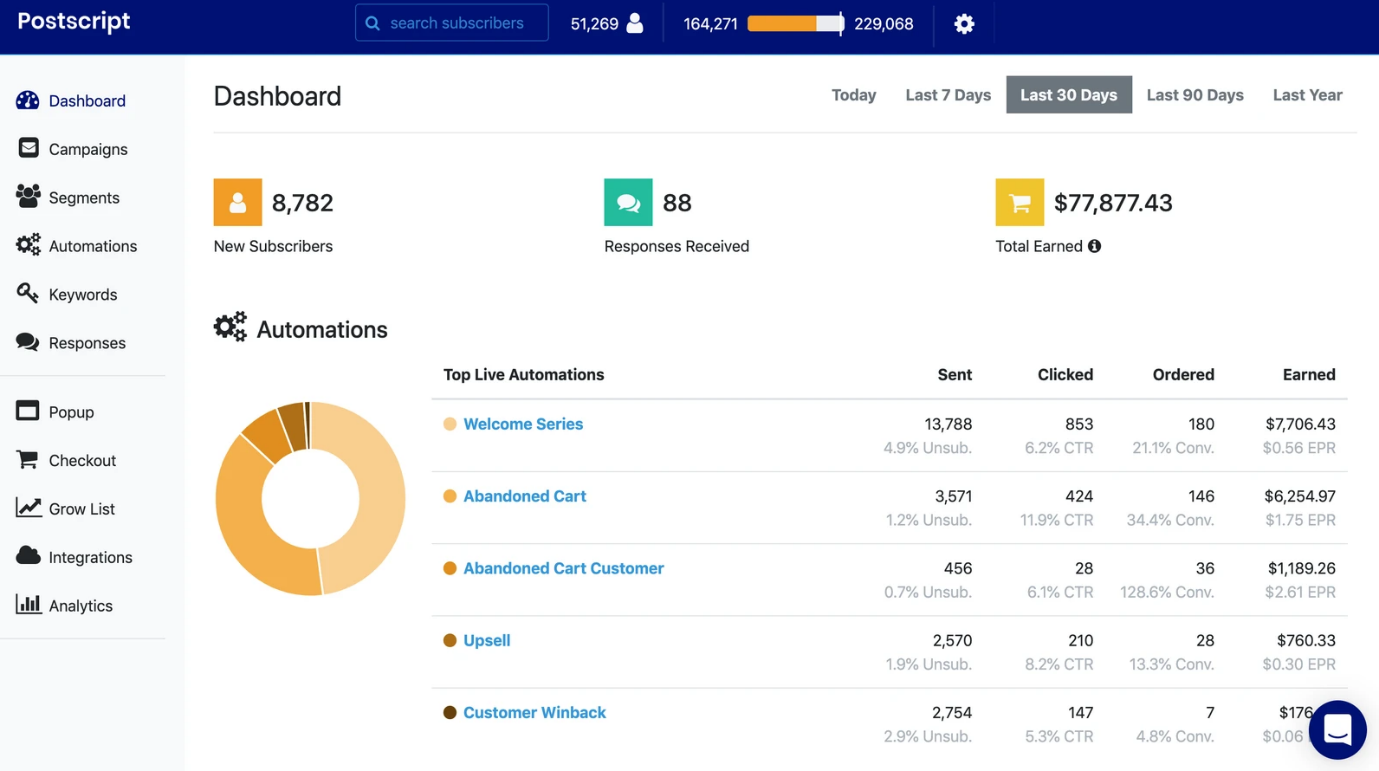Click the search subscribers field
Image resolution: width=1379 pixels, height=771 pixels.
tap(455, 23)
